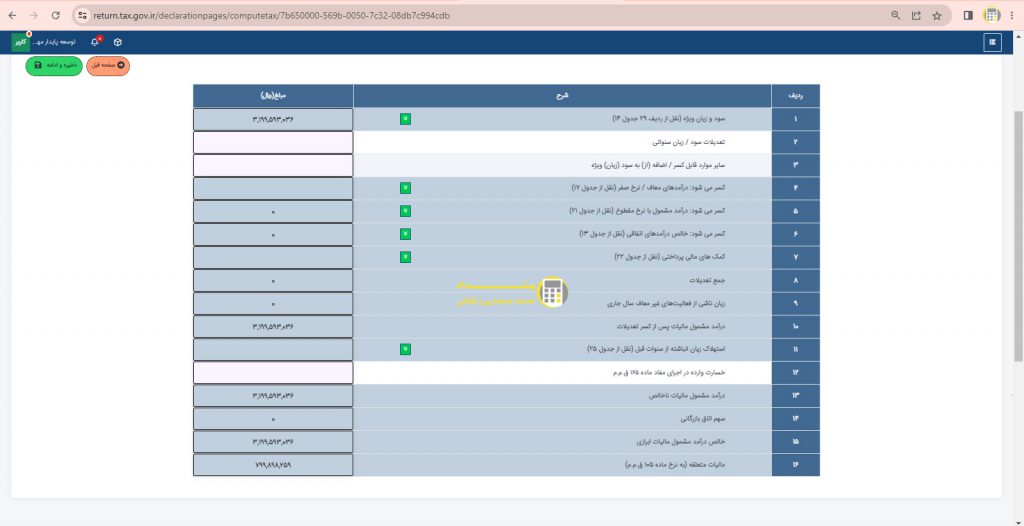Reload the page in the browser
1024x526 pixels.
point(56,15)
